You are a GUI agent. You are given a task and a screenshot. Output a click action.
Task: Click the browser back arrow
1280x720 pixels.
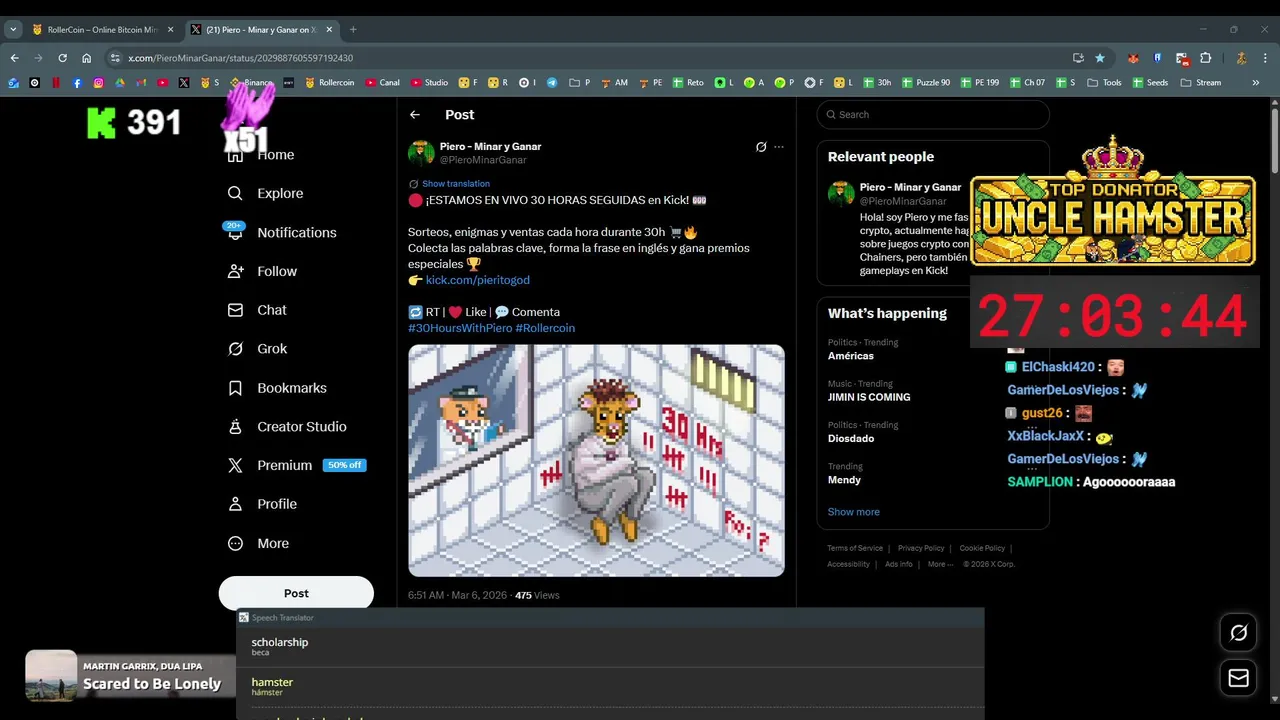(14, 58)
